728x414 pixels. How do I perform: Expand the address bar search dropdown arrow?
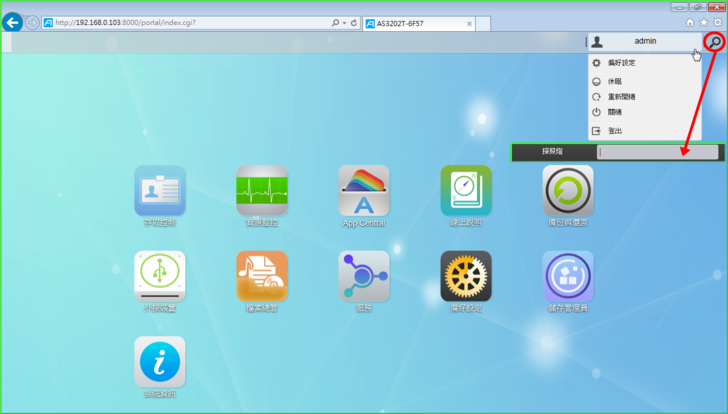click(344, 22)
